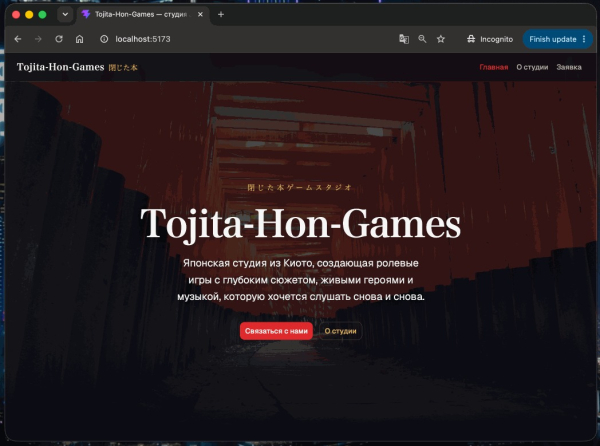
Task: Go back with the browser back arrow
Action: [18, 39]
